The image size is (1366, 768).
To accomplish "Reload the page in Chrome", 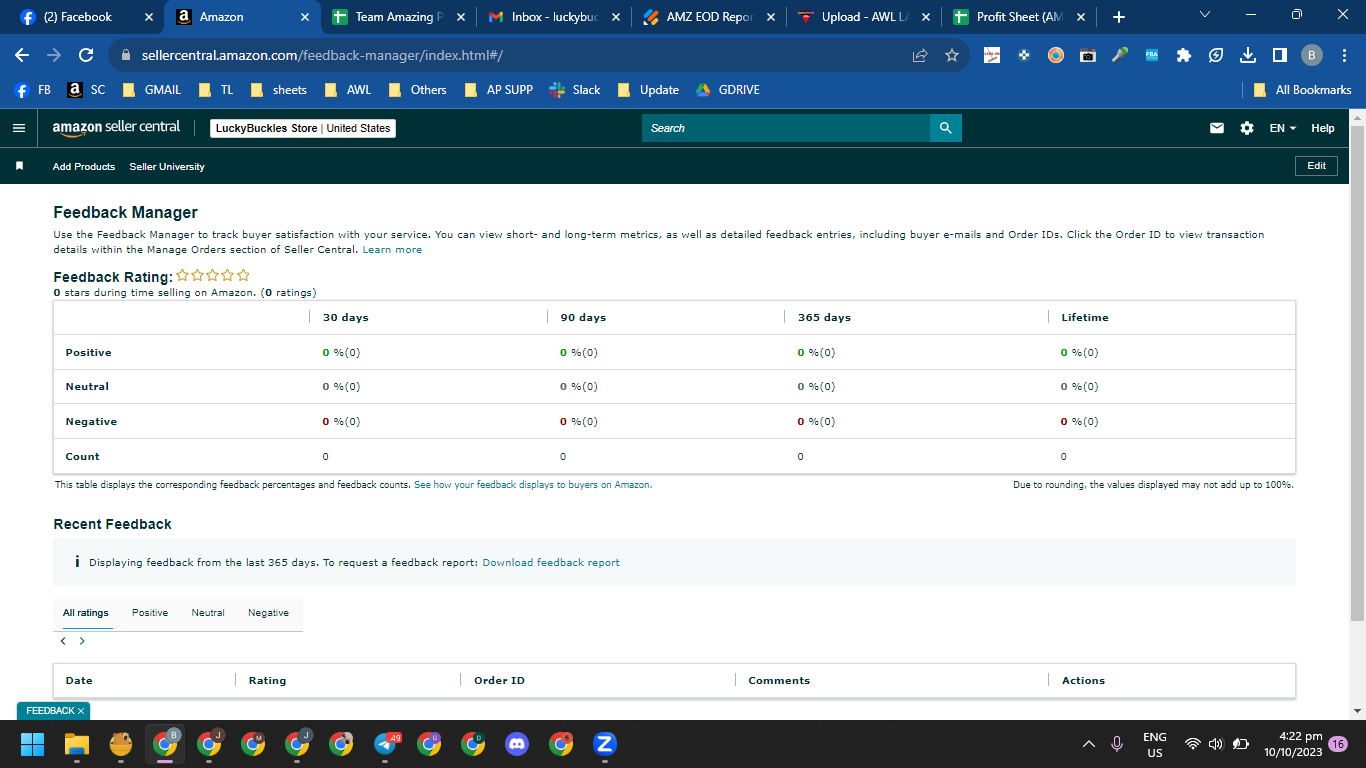I will (86, 56).
